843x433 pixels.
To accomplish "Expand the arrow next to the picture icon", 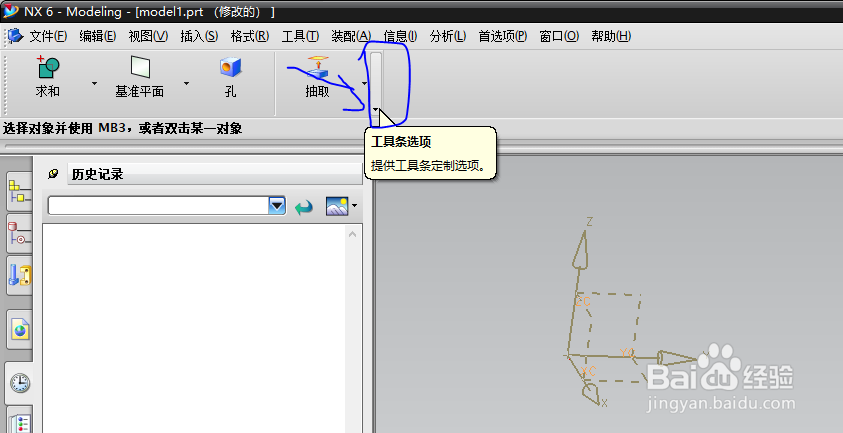I will tap(354, 205).
